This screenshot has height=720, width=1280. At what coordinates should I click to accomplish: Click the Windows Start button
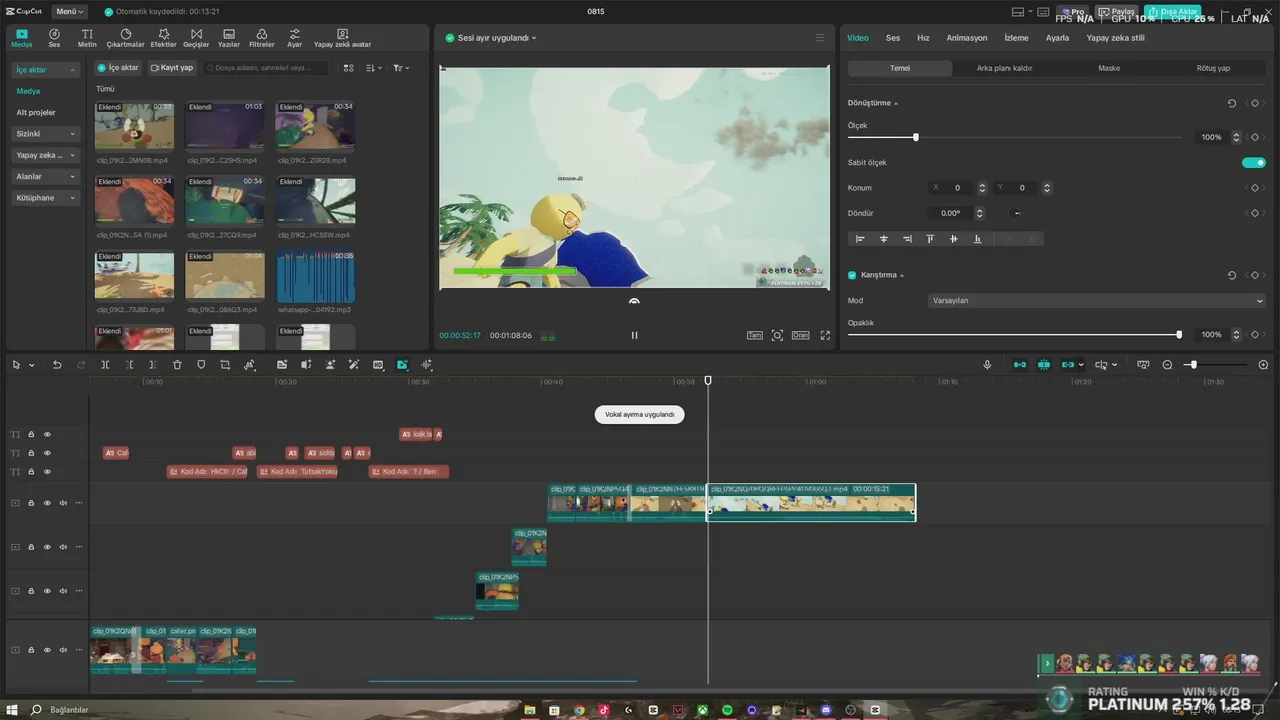click(12, 710)
